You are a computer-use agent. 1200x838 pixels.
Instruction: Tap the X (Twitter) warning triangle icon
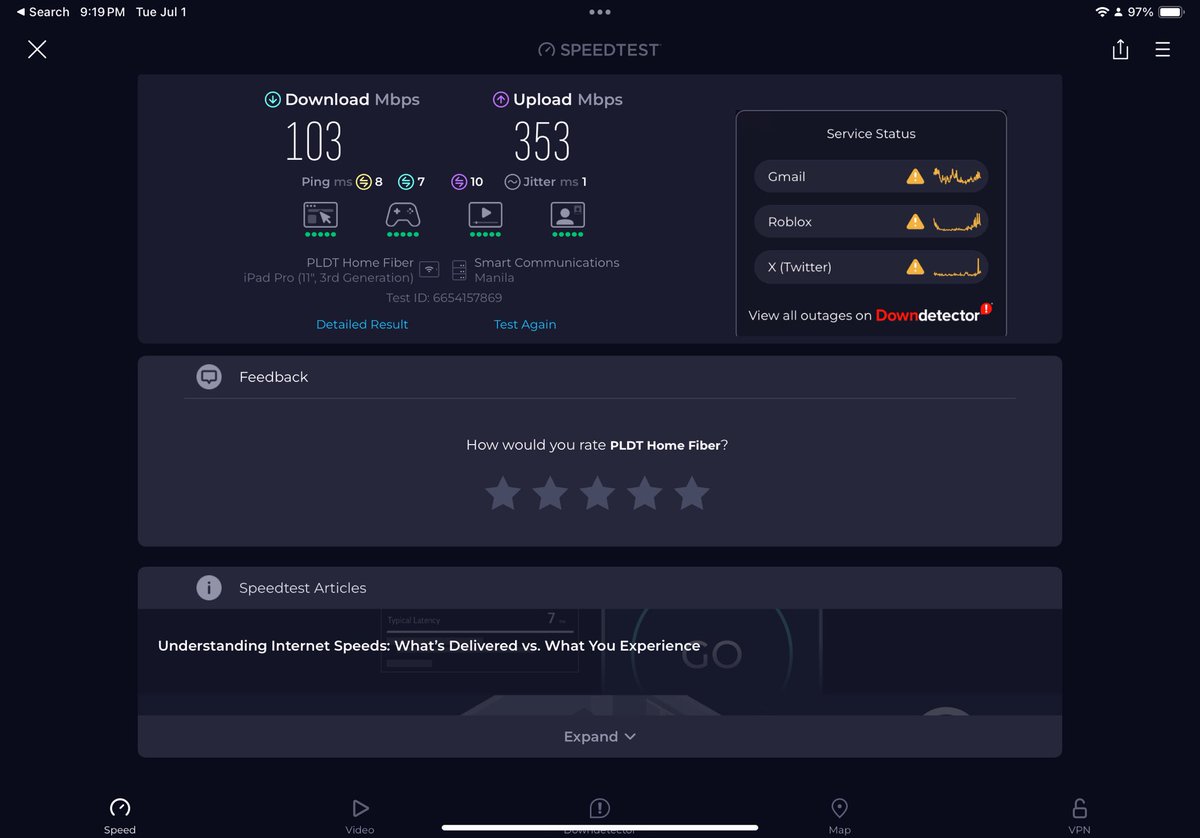tap(915, 267)
